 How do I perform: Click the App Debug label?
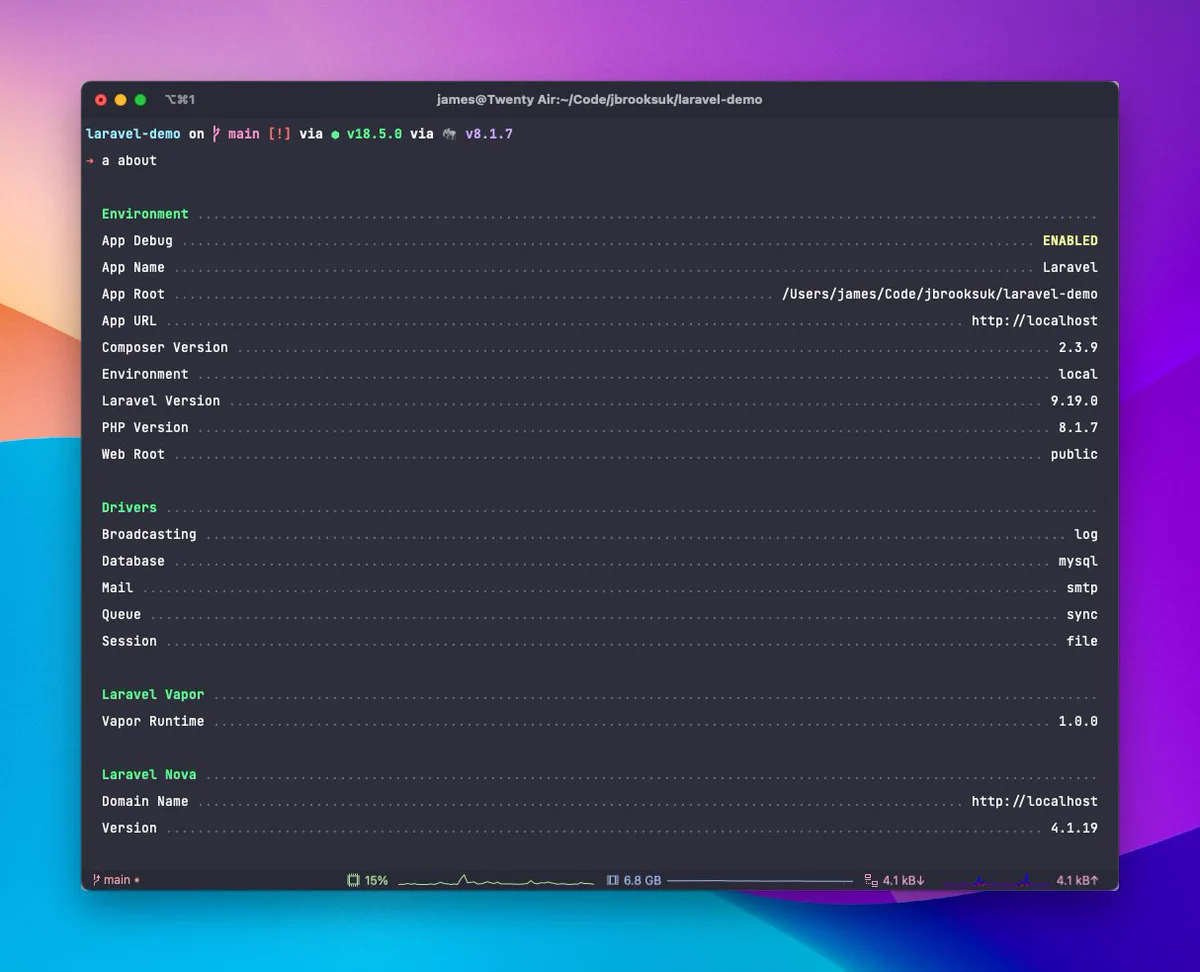(137, 240)
